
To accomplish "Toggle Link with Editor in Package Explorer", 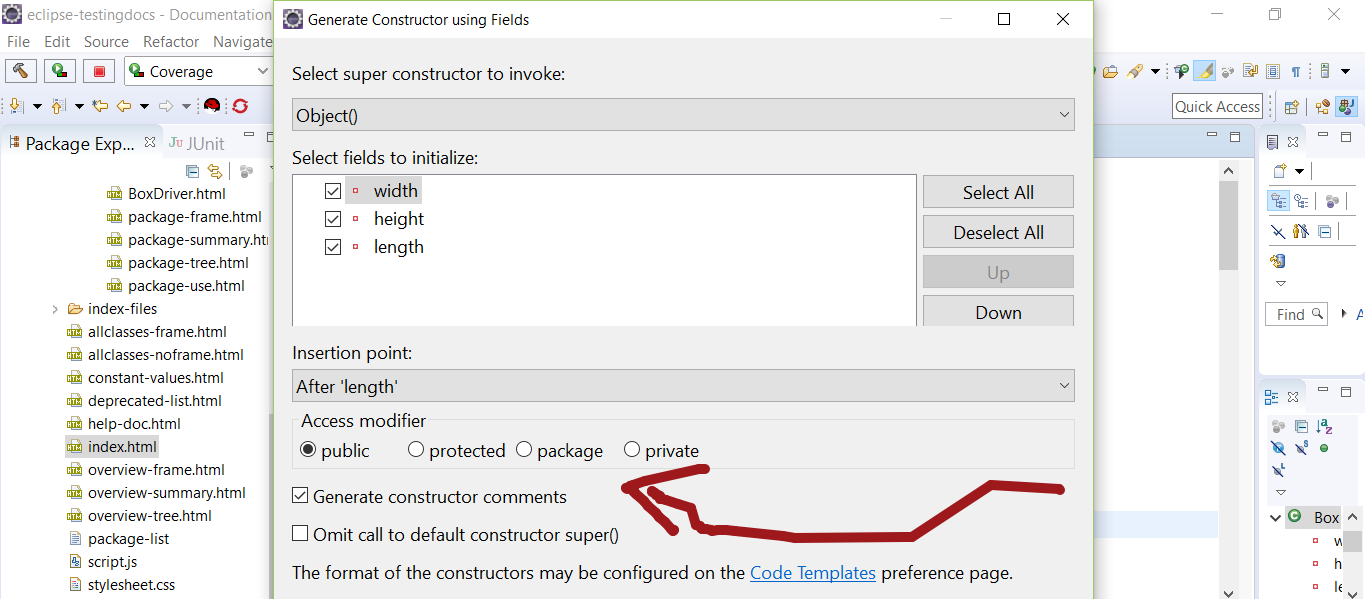I will 214,171.
